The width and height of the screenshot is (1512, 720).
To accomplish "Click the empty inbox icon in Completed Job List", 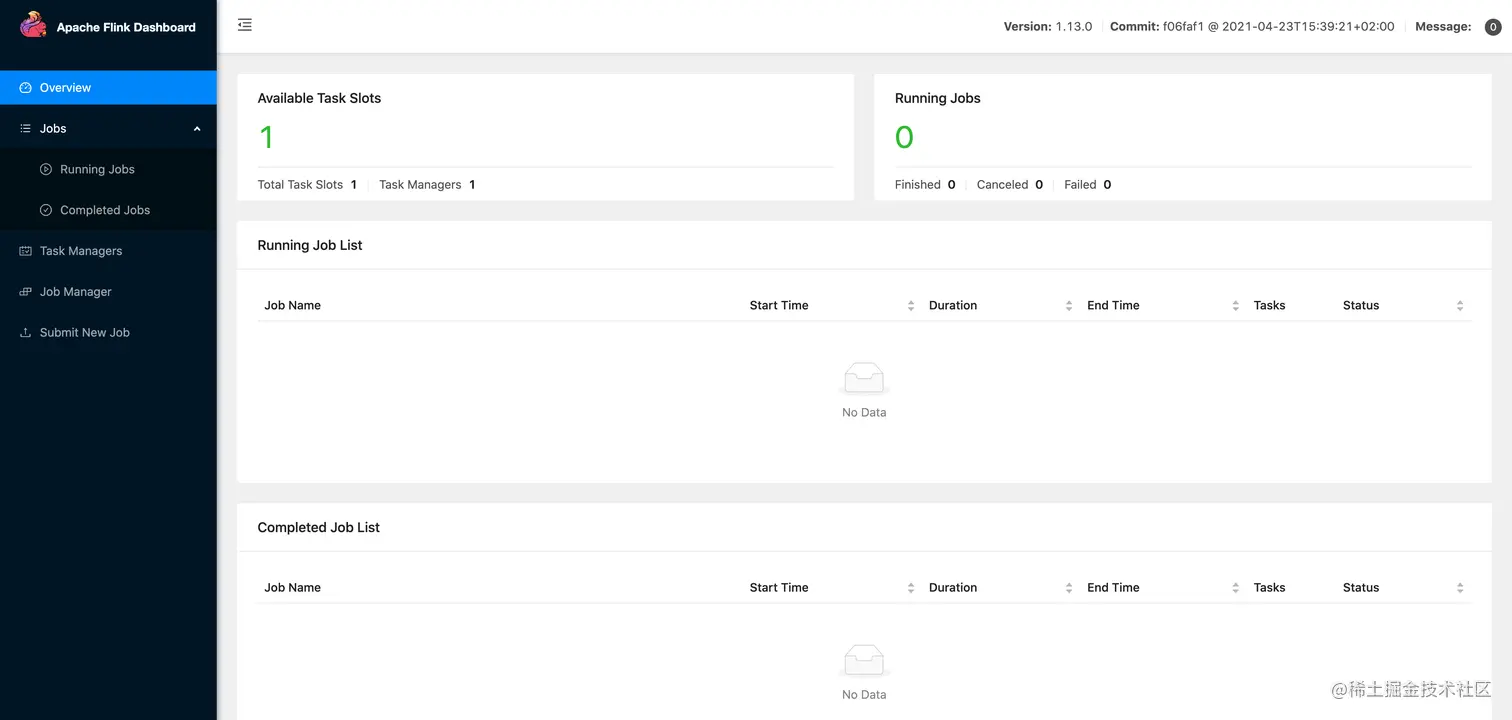I will click(864, 660).
